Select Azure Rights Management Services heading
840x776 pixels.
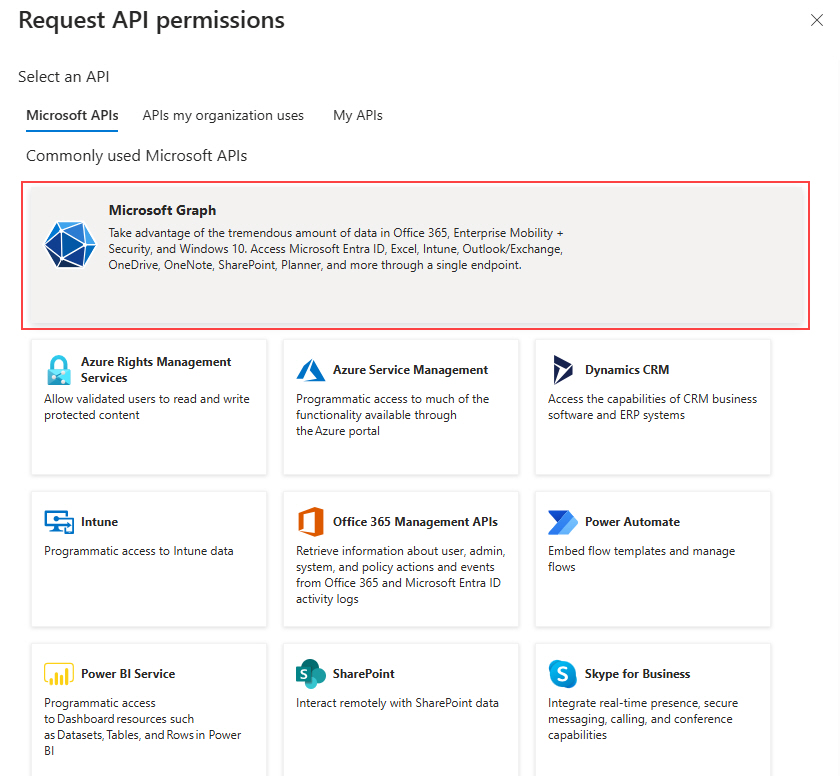coord(156,370)
